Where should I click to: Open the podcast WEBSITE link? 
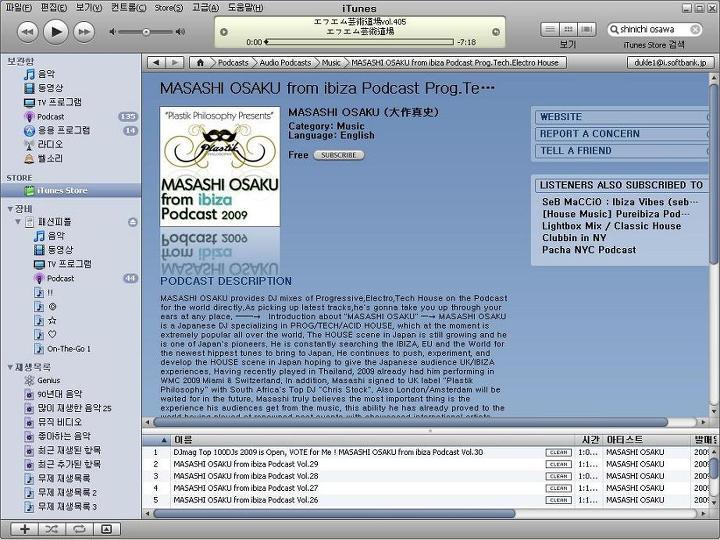tap(621, 117)
